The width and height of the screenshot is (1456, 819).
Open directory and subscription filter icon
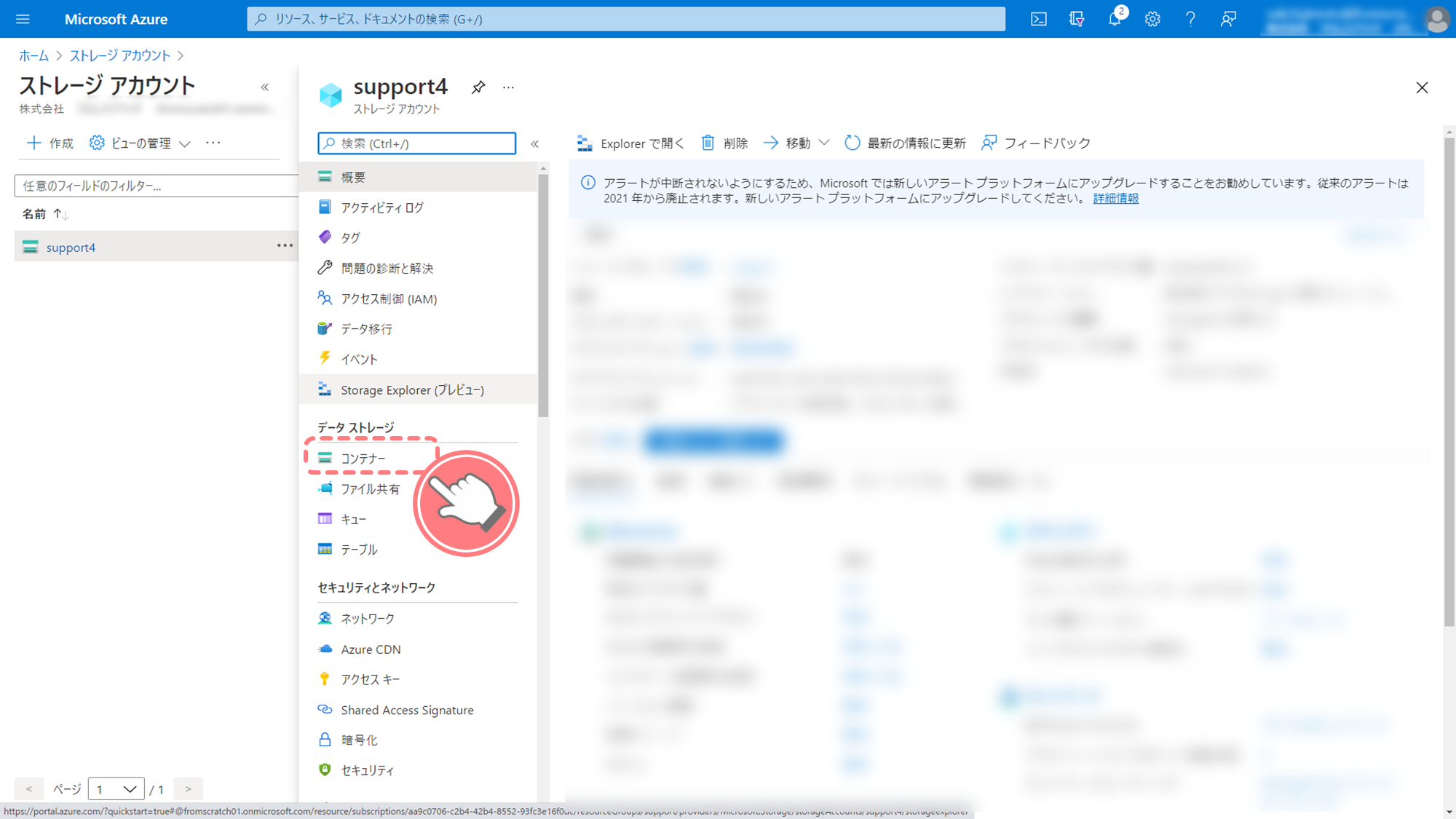[1077, 19]
